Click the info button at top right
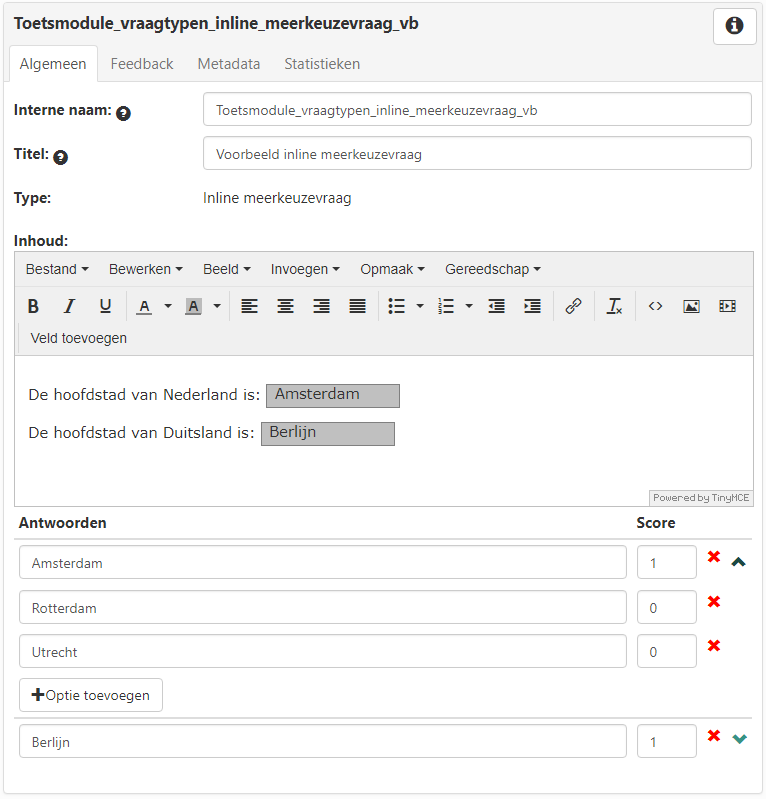766x799 pixels. [x=734, y=26]
